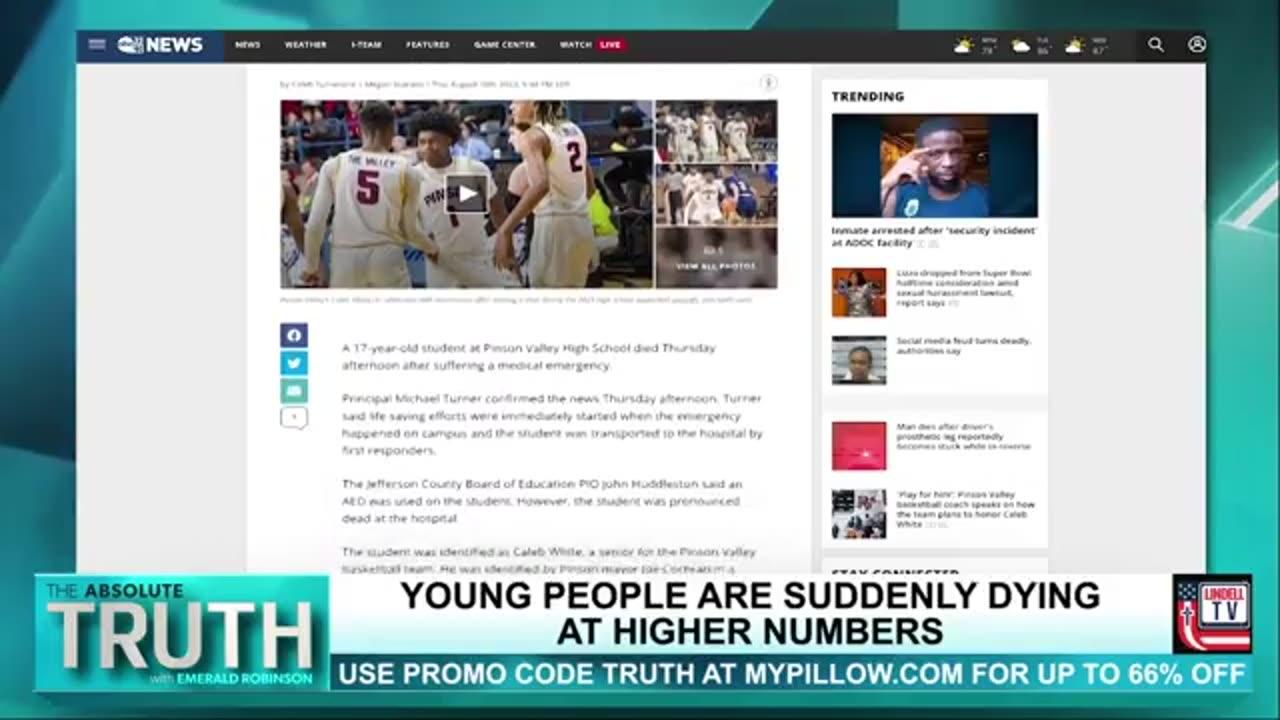Click the photo caption under the video

516,299
